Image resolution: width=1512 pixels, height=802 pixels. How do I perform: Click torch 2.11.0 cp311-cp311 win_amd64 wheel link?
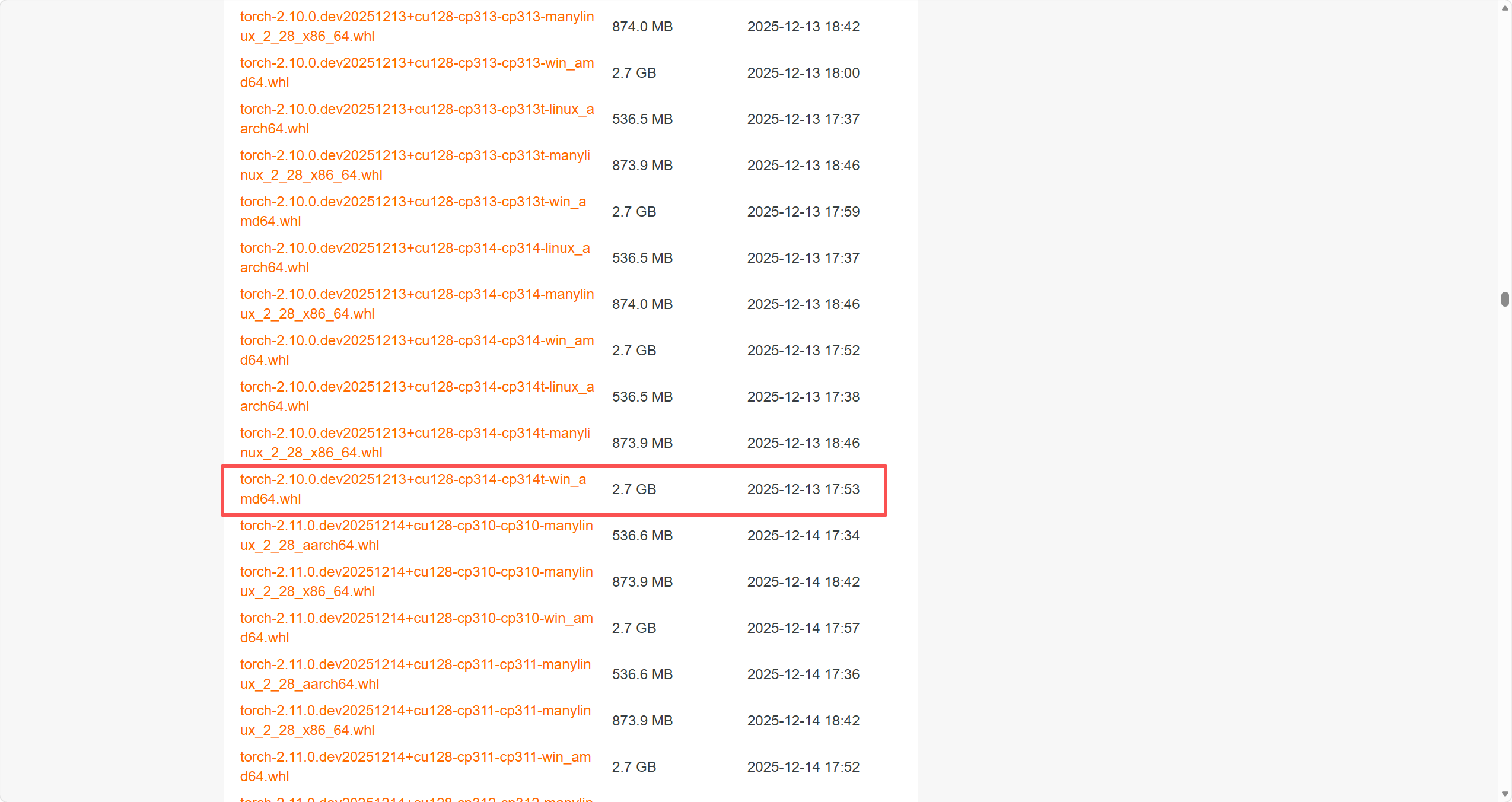click(415, 758)
